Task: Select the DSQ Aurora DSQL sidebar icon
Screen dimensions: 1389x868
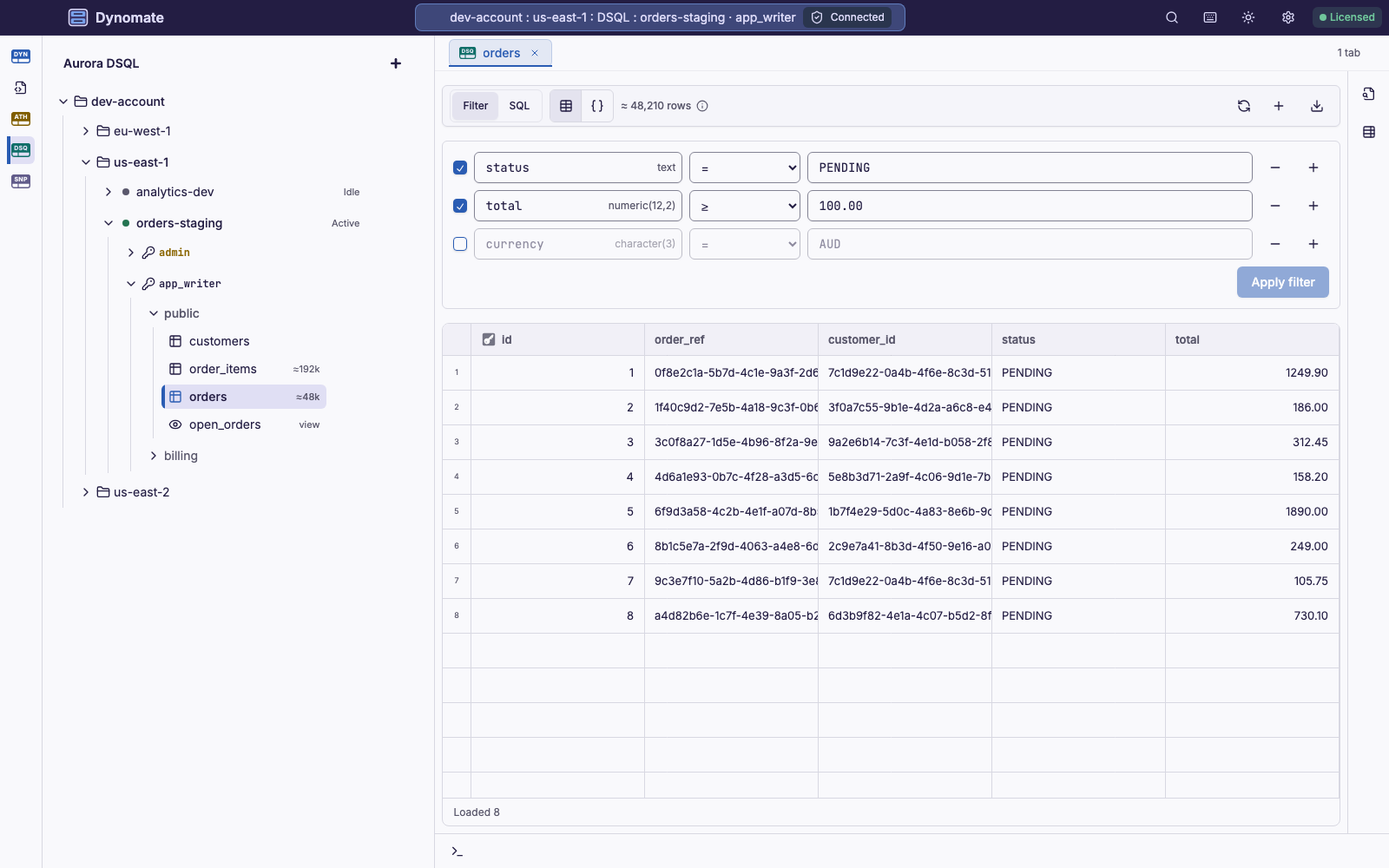Action: (x=21, y=150)
